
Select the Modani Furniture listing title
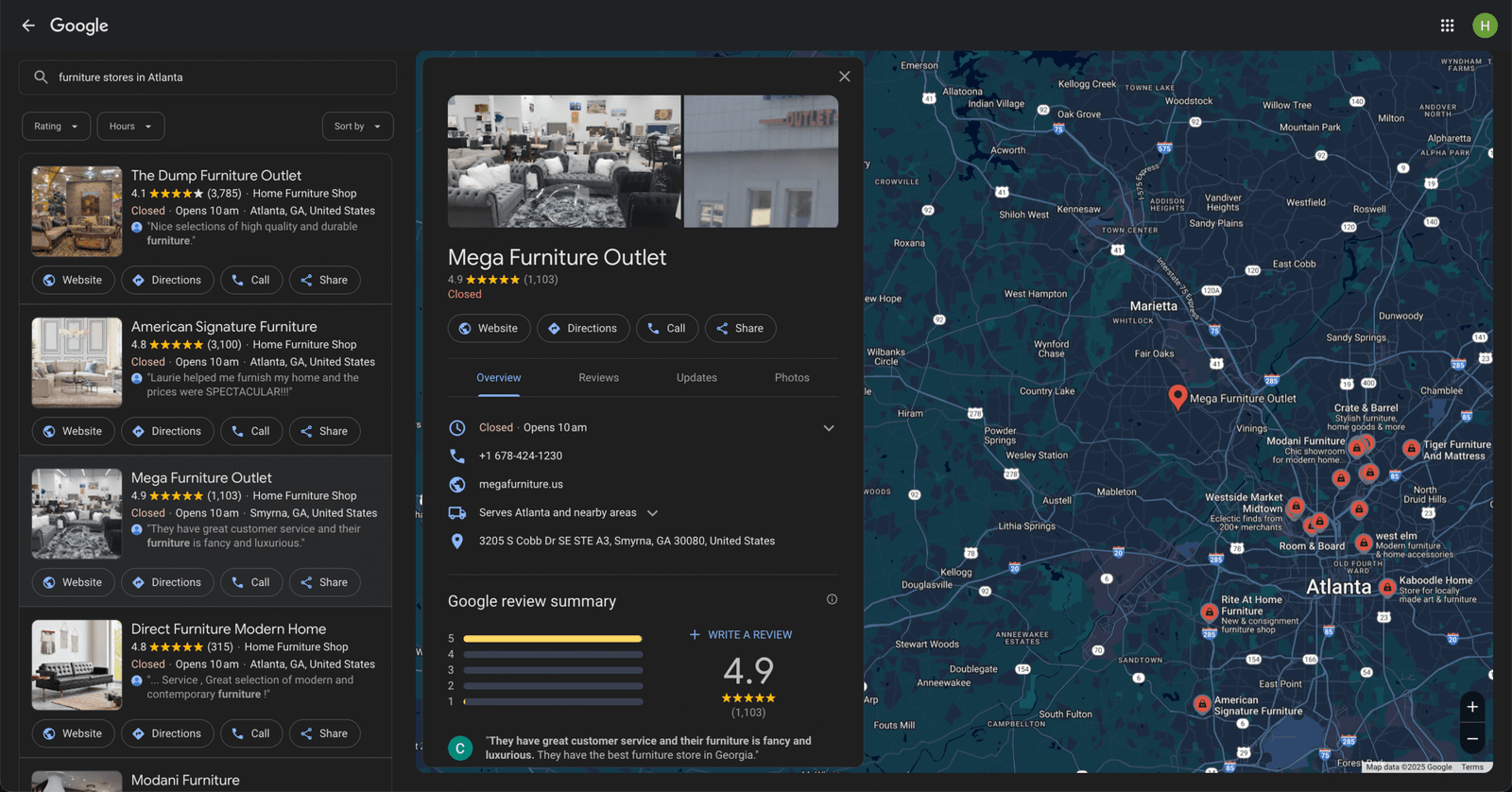[x=185, y=781]
